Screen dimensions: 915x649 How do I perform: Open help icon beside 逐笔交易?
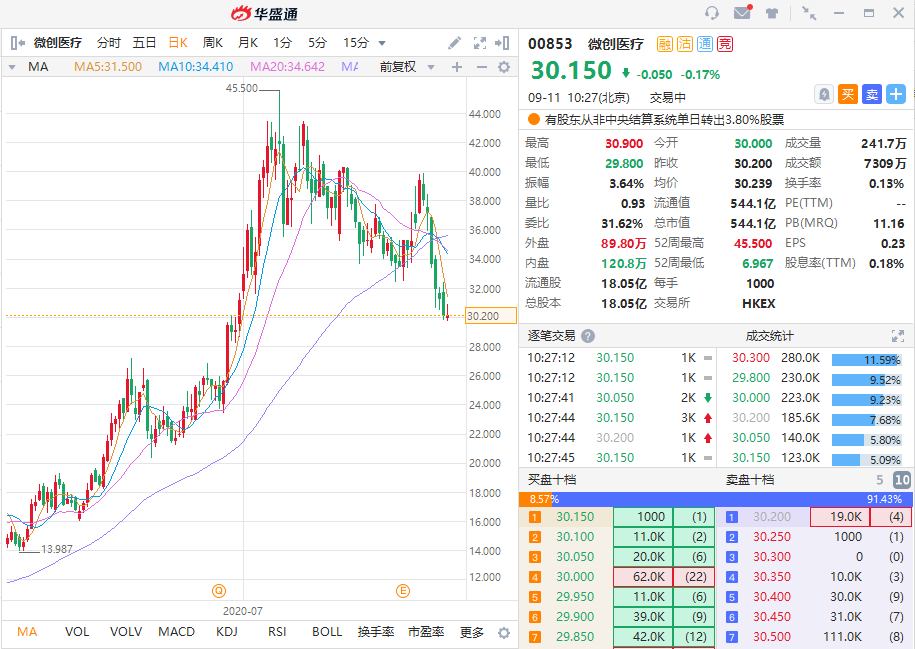click(x=588, y=336)
